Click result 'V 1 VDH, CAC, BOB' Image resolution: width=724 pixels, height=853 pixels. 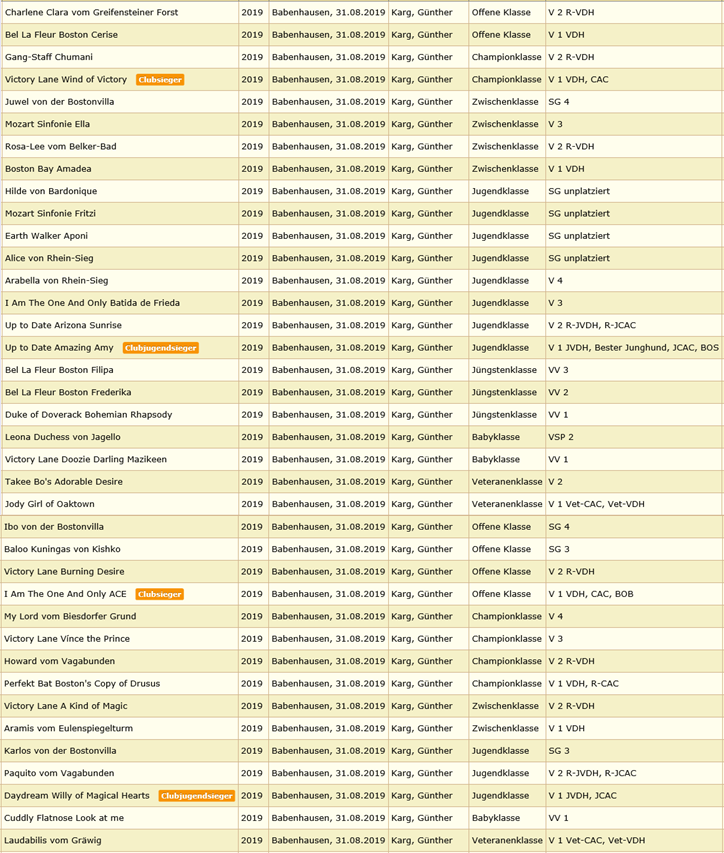pos(591,594)
